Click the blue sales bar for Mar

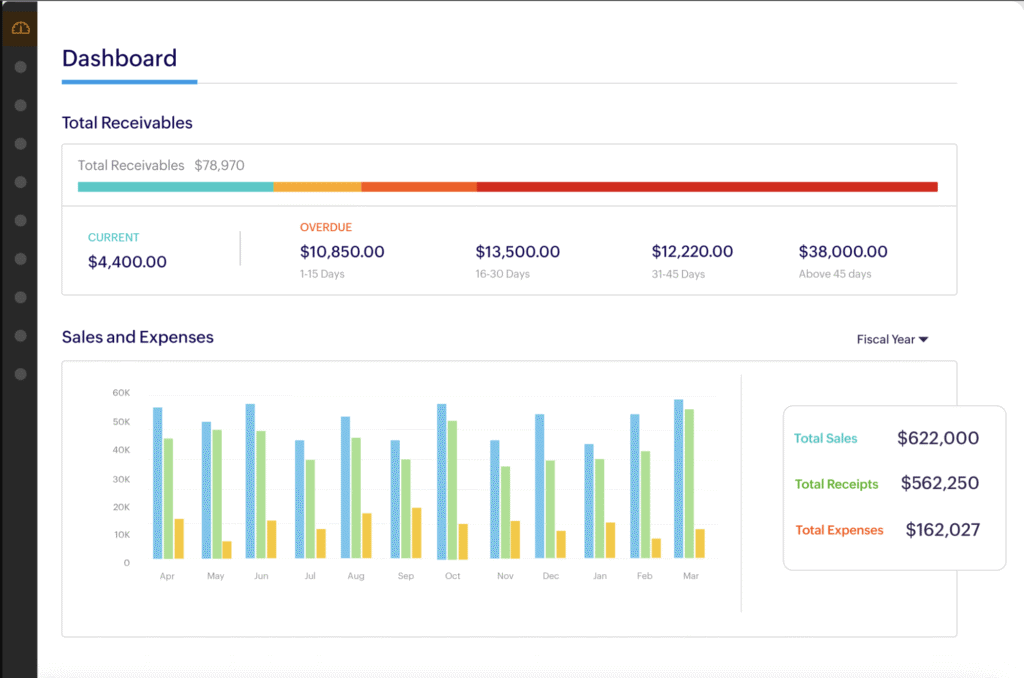(678, 479)
